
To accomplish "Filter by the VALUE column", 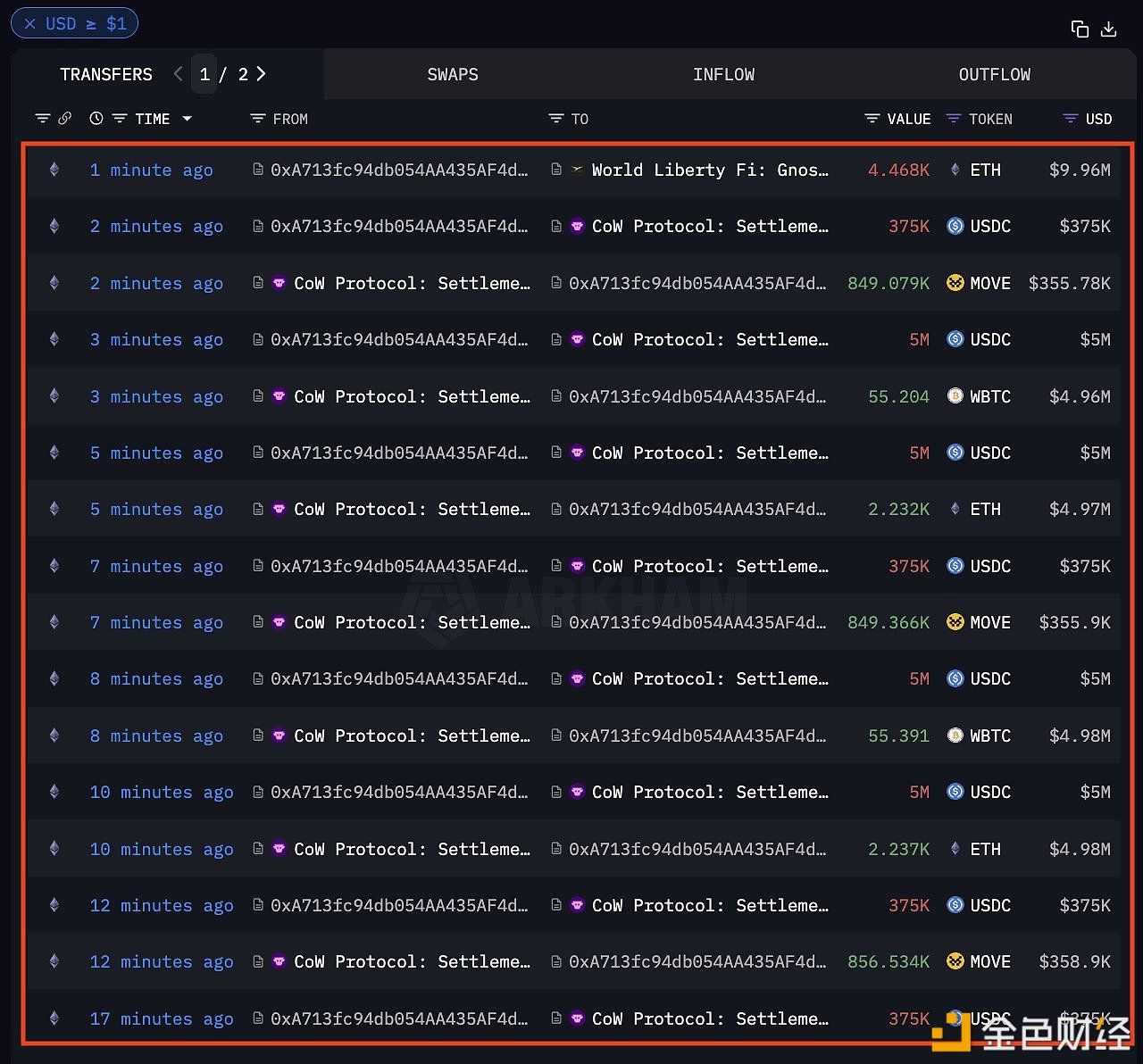I will (872, 119).
